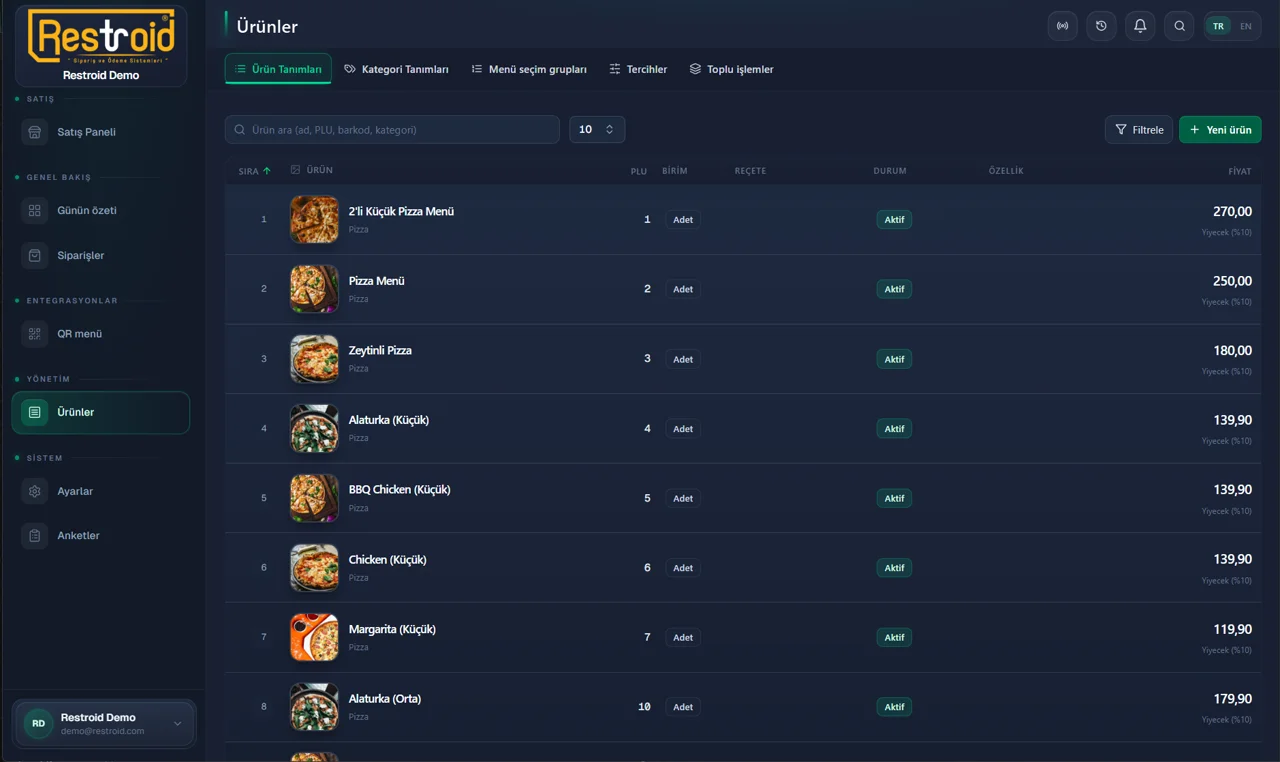
Task: Open the Ürün Tanımları tab
Action: pyautogui.click(x=278, y=69)
